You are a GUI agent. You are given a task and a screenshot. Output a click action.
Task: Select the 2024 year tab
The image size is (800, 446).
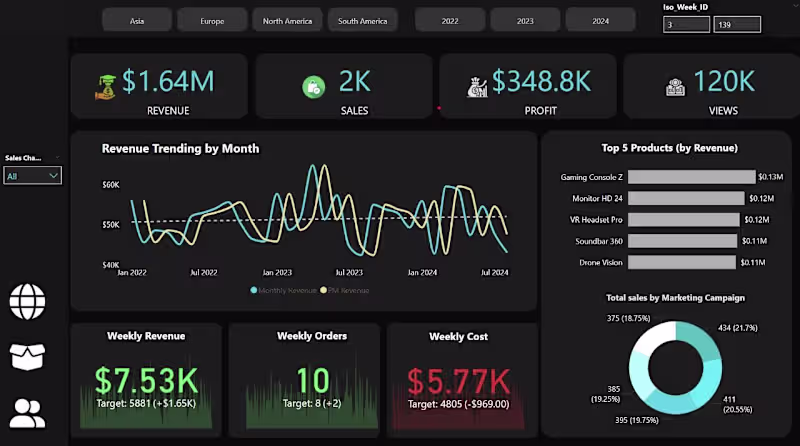pos(601,21)
